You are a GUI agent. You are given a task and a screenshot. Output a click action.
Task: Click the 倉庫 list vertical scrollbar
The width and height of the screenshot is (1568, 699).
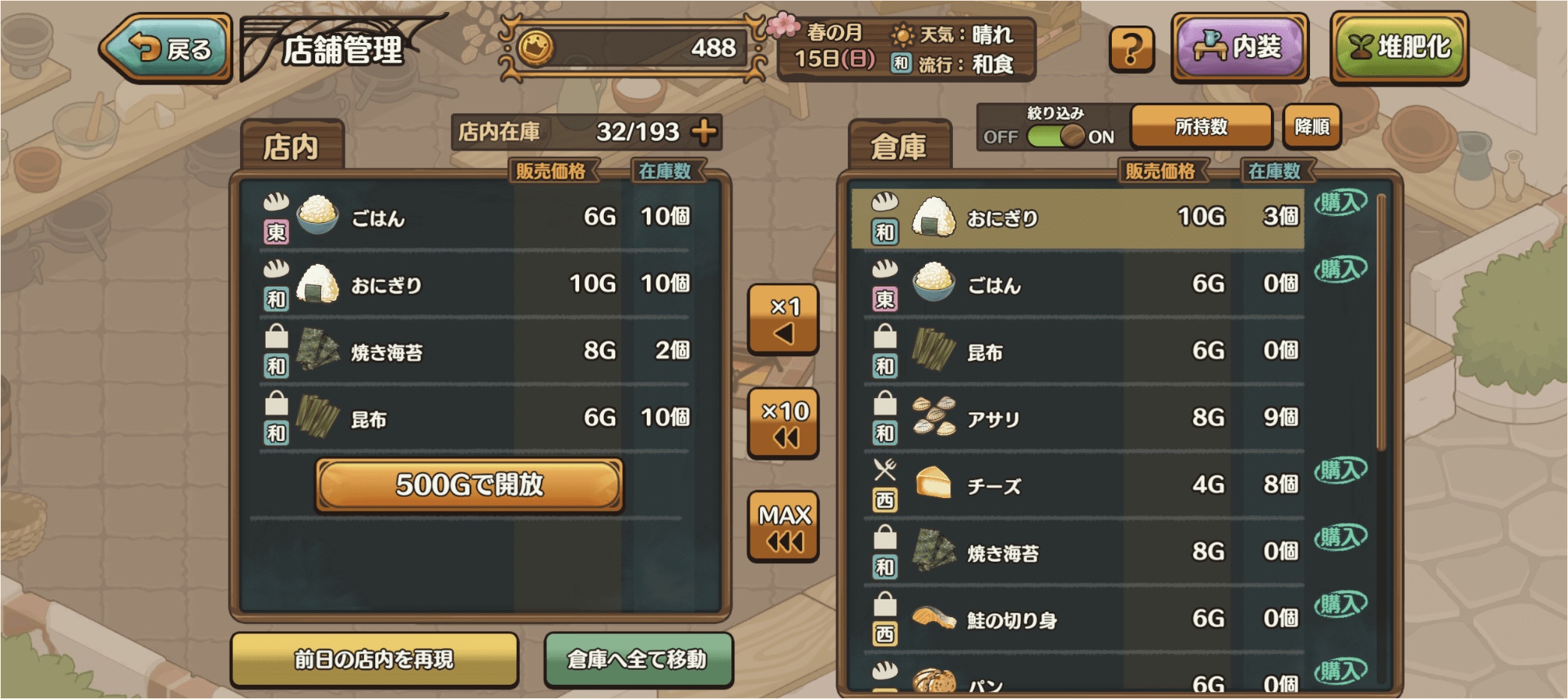[x=1381, y=322]
